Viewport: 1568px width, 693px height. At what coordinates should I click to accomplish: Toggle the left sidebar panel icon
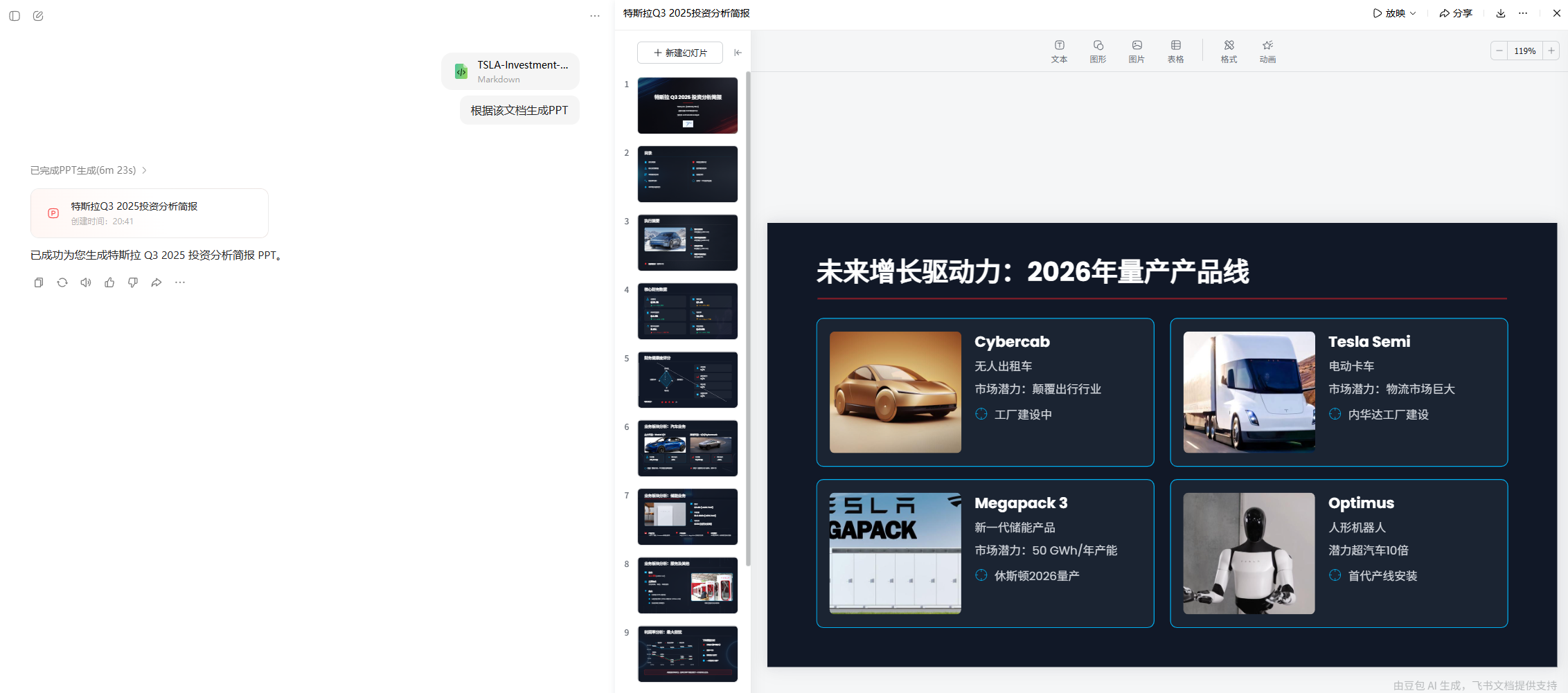pos(15,16)
